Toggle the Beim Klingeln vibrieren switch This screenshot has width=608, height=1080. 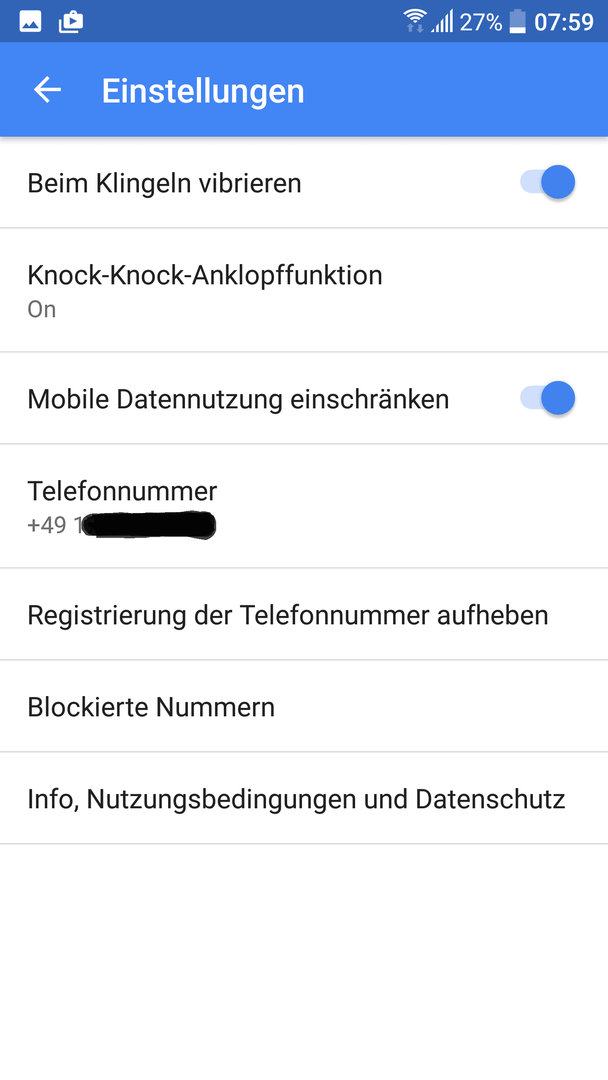(x=548, y=183)
